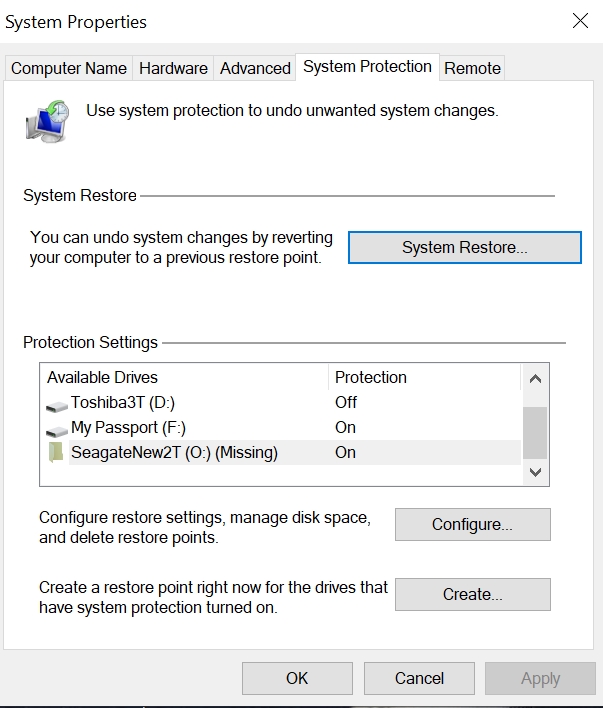Click the drive list scrollbar thumb
This screenshot has width=603, height=708.
[x=535, y=433]
